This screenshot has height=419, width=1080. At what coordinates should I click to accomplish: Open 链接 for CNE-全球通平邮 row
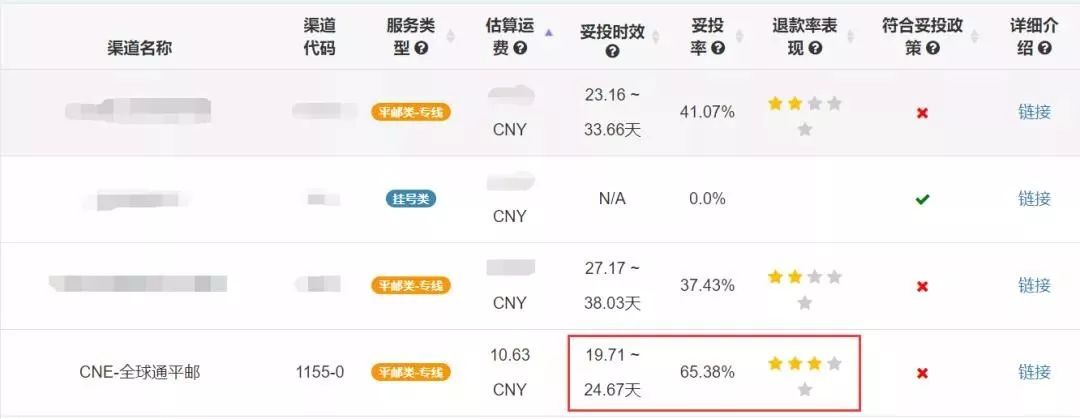(1034, 372)
